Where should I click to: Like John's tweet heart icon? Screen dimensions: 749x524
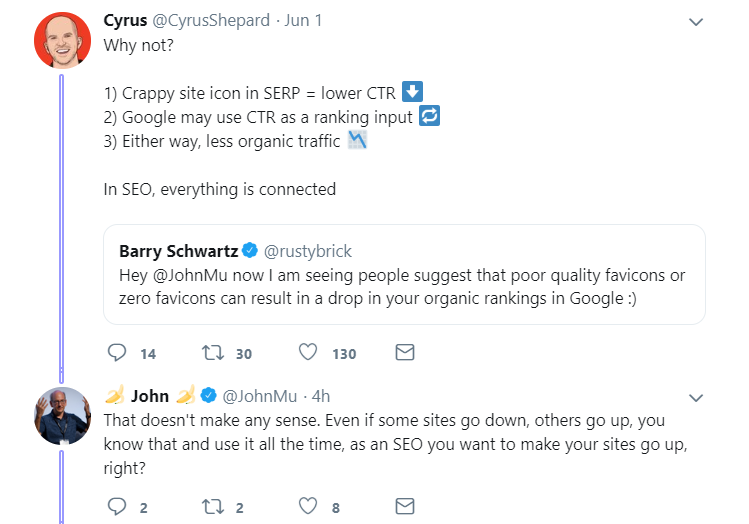pos(308,506)
